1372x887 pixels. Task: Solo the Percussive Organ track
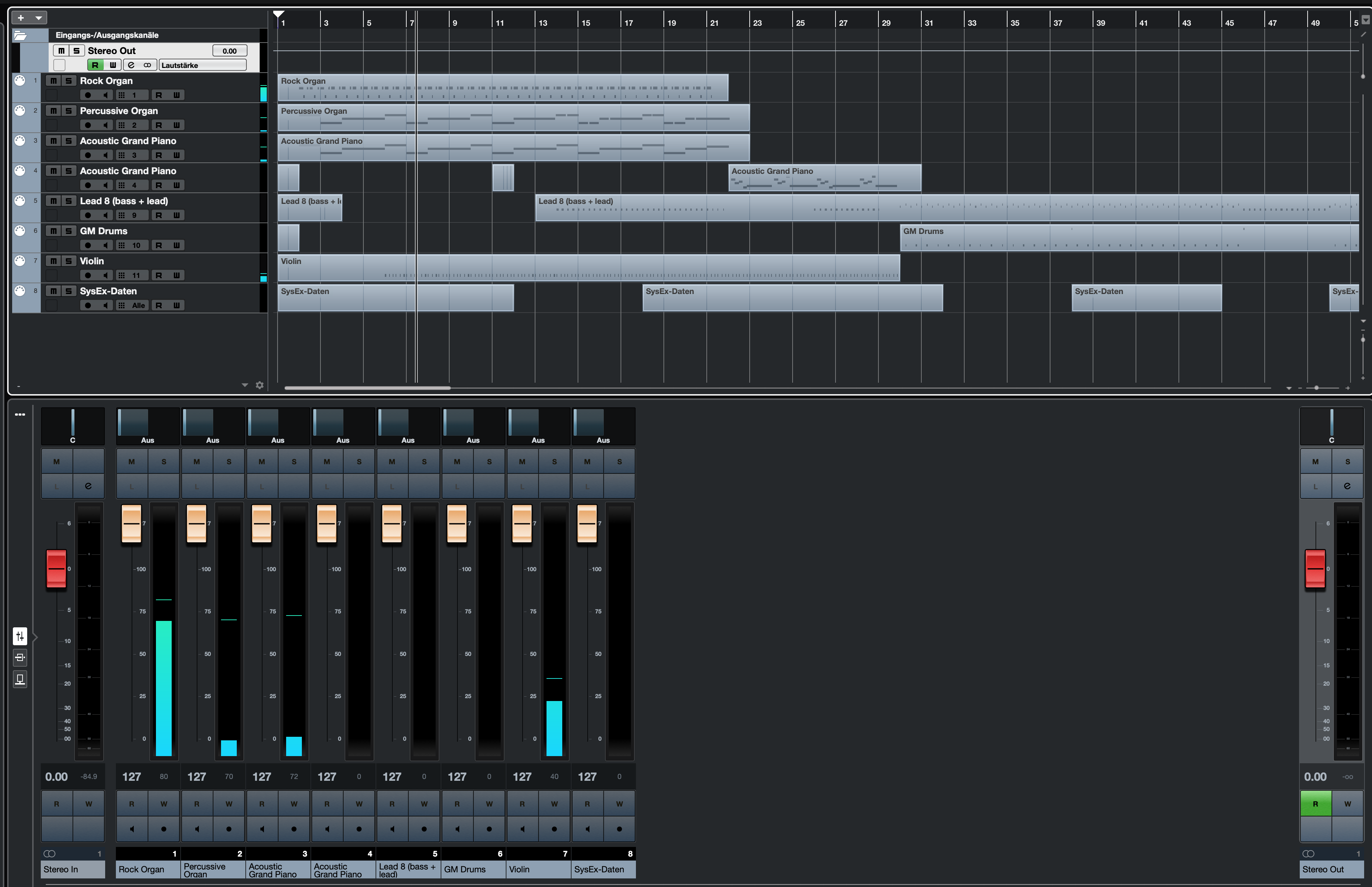69,111
